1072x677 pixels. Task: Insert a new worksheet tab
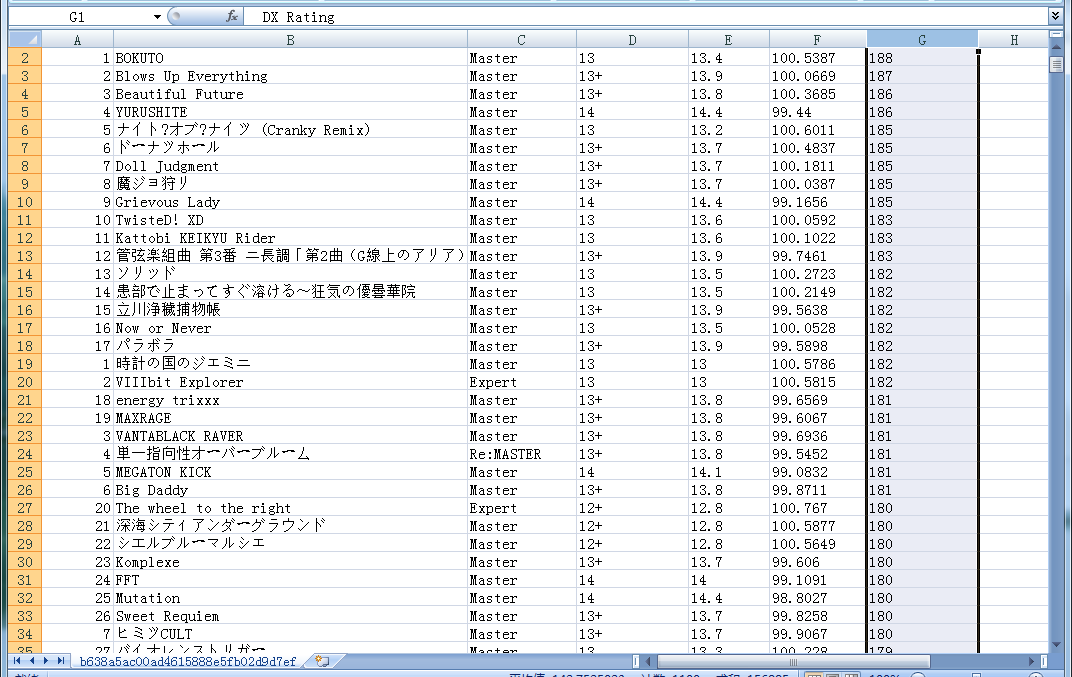[x=321, y=662]
